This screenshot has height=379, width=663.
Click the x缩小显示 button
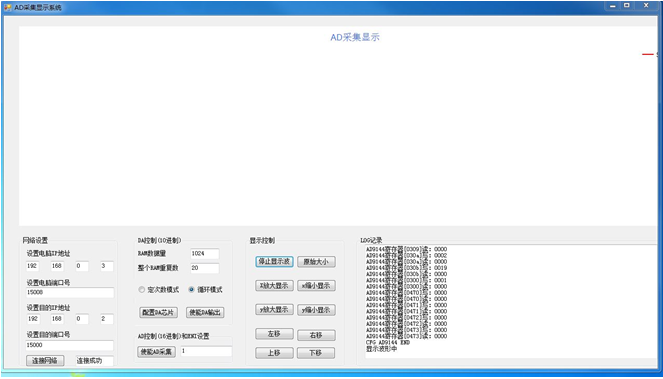(x=316, y=286)
